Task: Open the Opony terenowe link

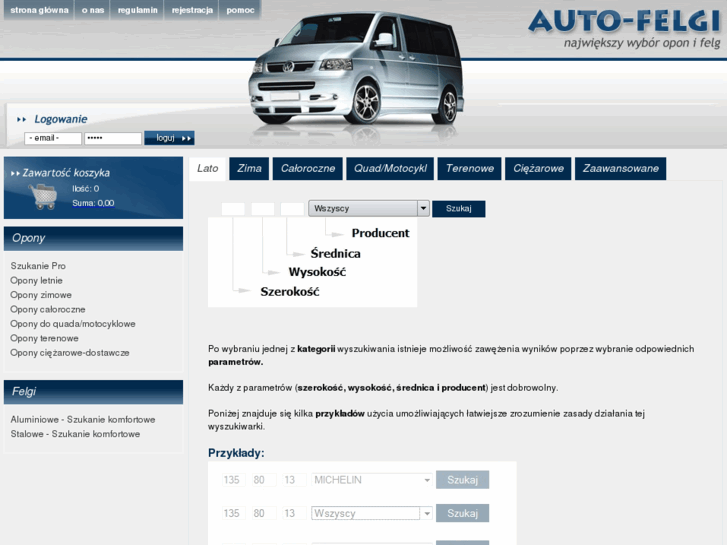Action: point(44,338)
